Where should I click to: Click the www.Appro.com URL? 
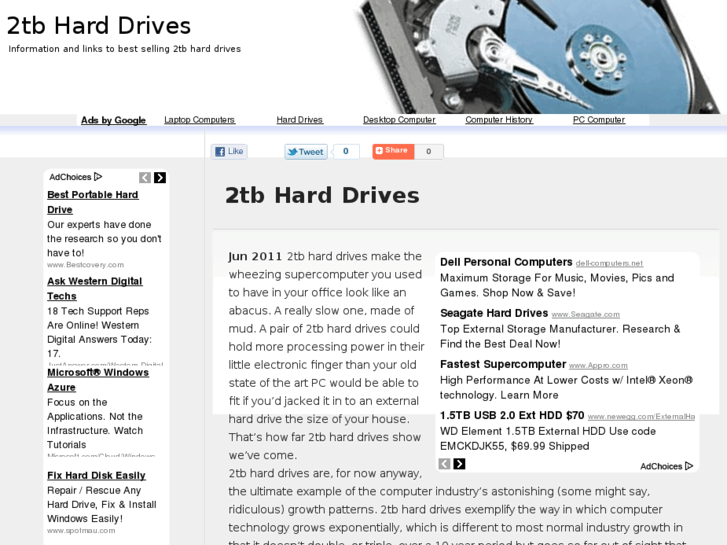coord(598,365)
